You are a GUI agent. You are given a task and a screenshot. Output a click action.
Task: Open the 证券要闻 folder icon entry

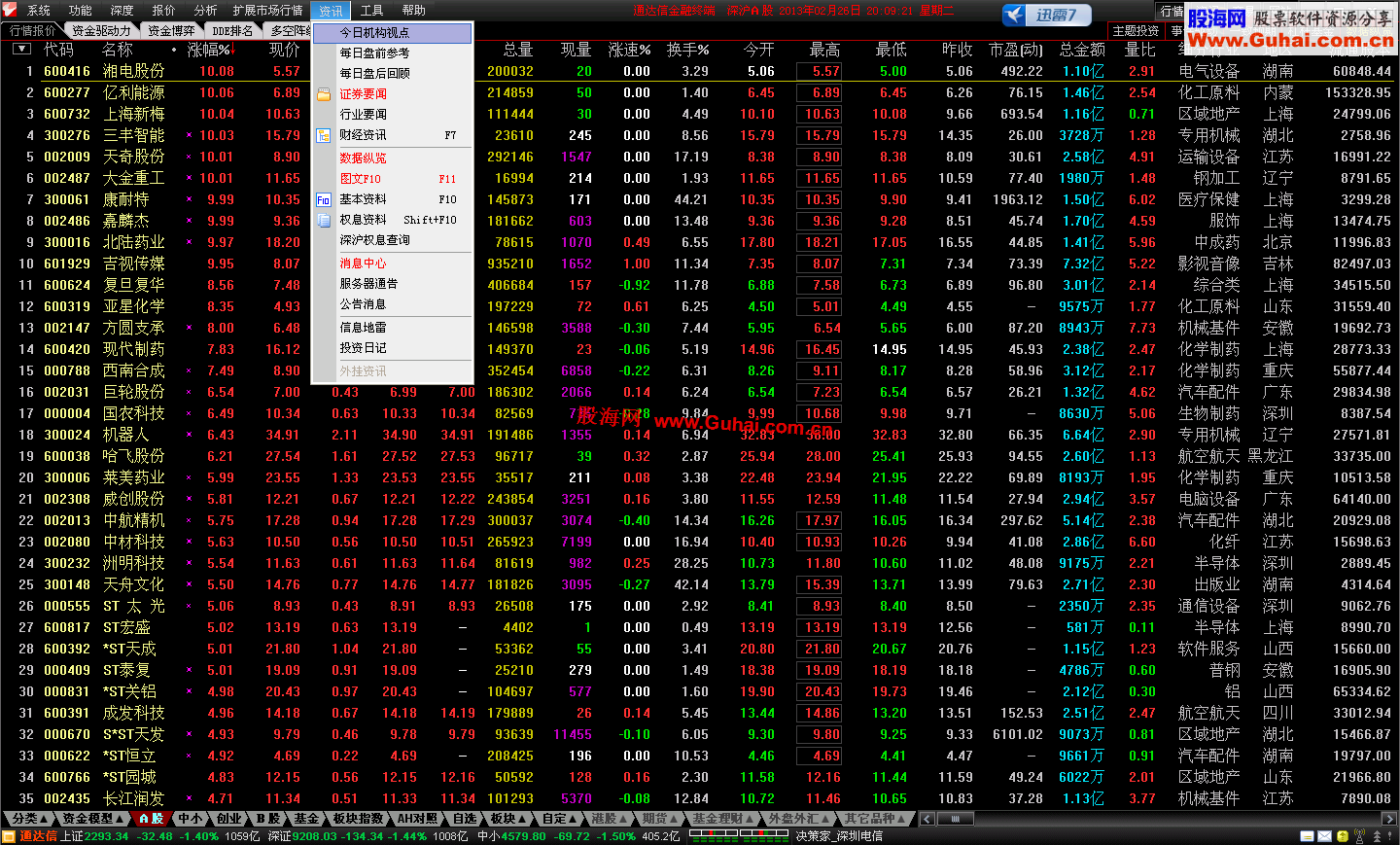click(x=324, y=94)
